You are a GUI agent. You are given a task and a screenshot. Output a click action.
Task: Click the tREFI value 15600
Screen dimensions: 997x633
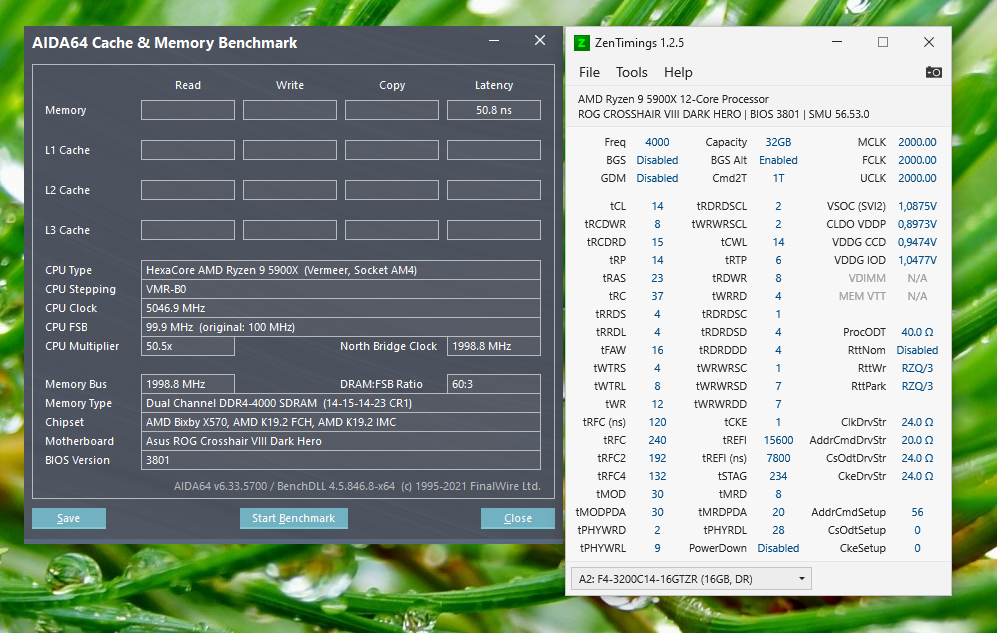coord(778,440)
